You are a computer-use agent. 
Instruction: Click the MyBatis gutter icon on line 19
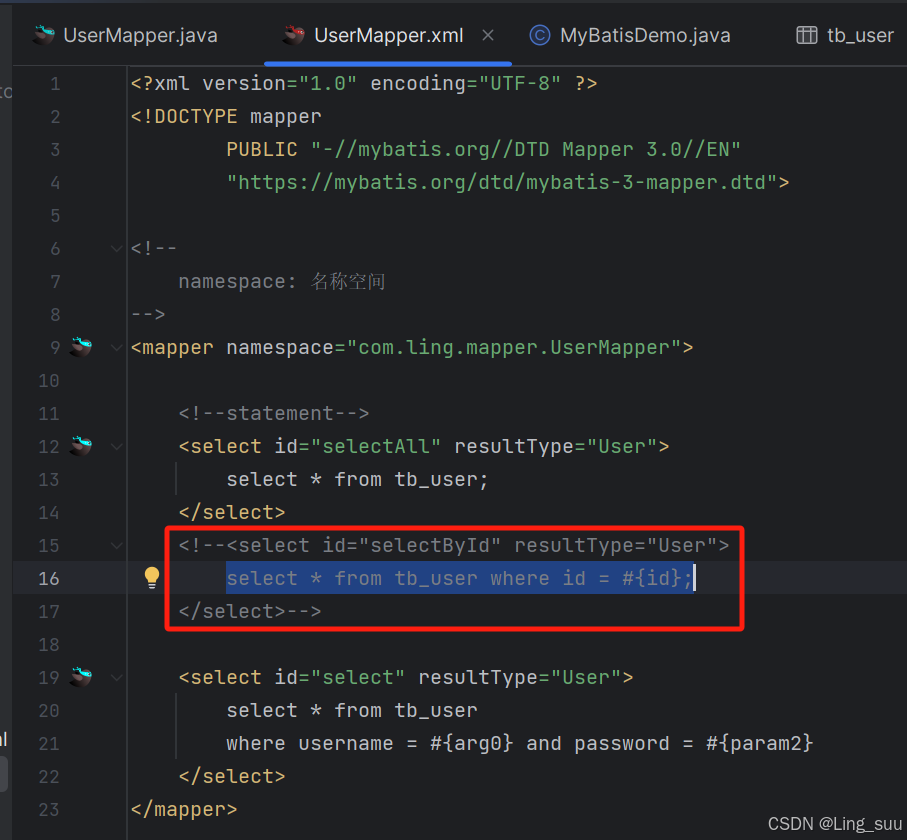(x=81, y=676)
